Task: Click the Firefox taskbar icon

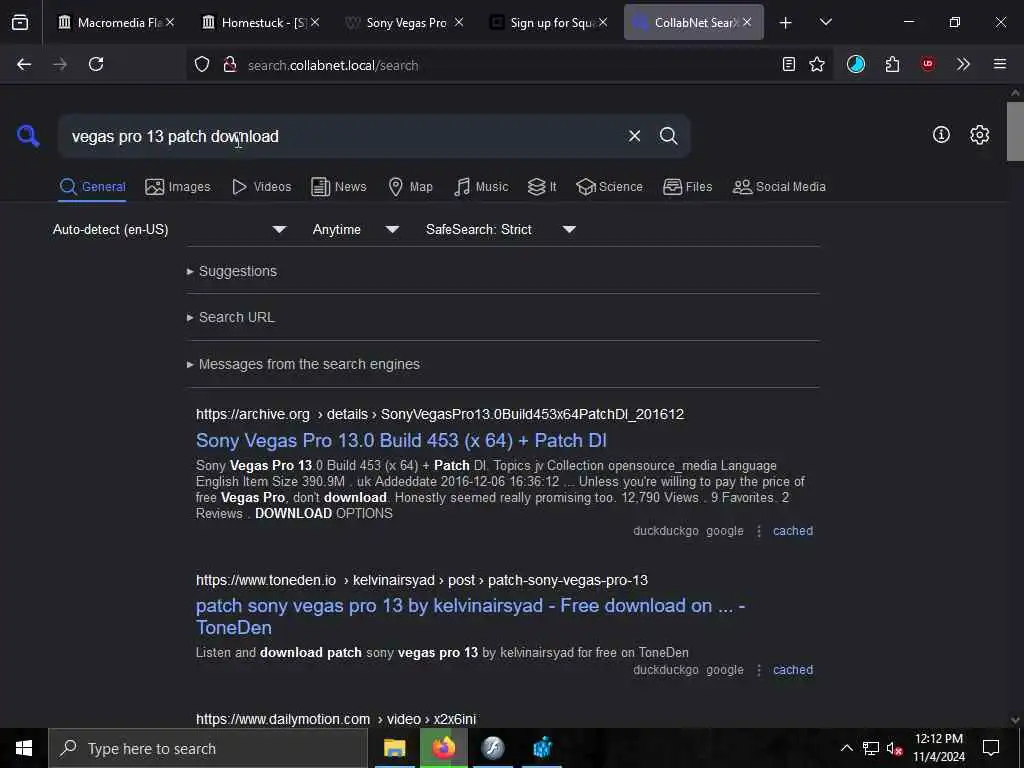Action: click(443, 748)
